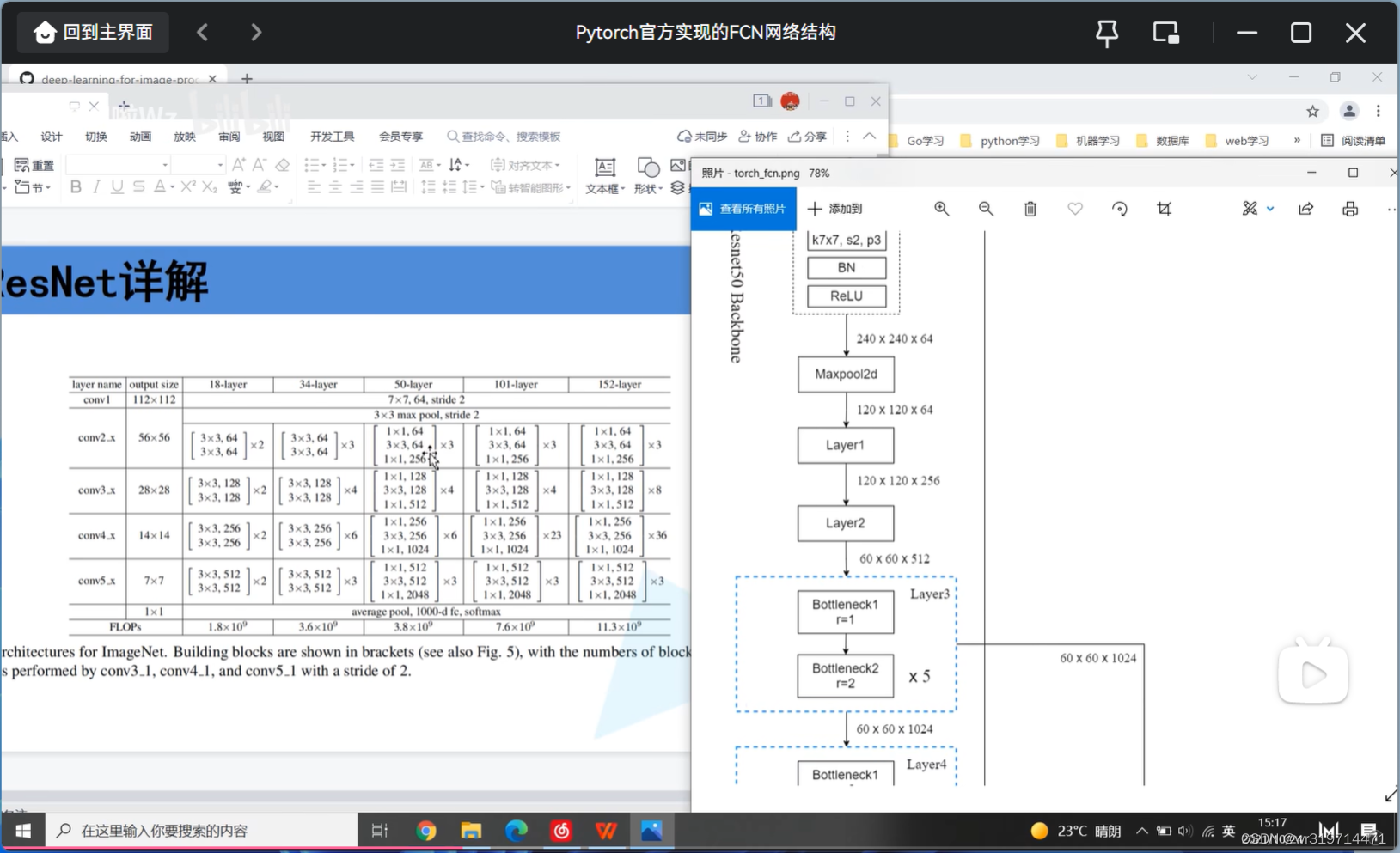The image size is (1400, 853).
Task: Open the font color dropdown arrow in WPS
Action: point(172,187)
